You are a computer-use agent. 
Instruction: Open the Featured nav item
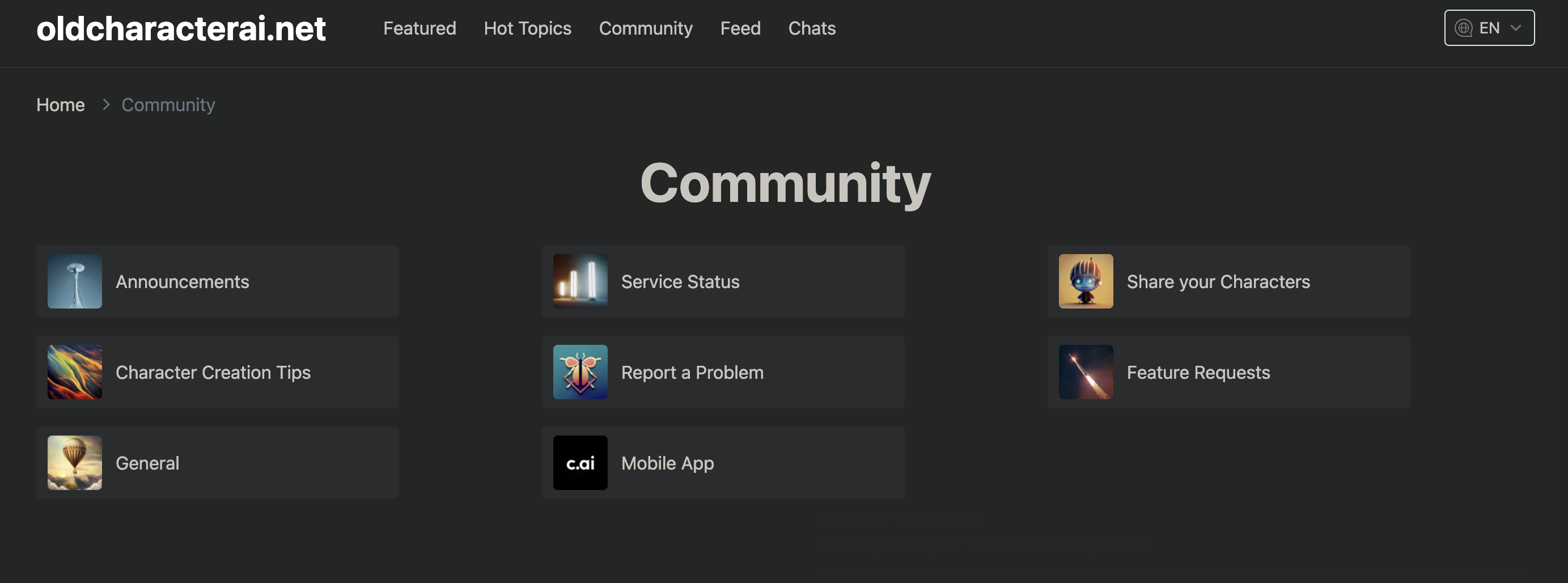point(419,28)
